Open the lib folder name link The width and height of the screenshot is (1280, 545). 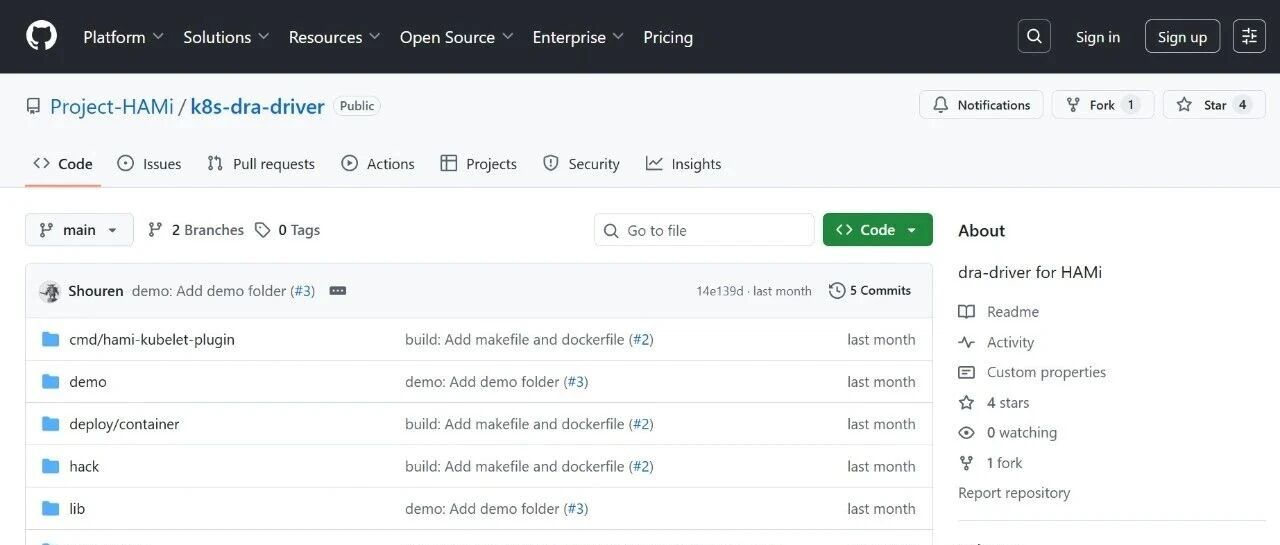(77, 508)
